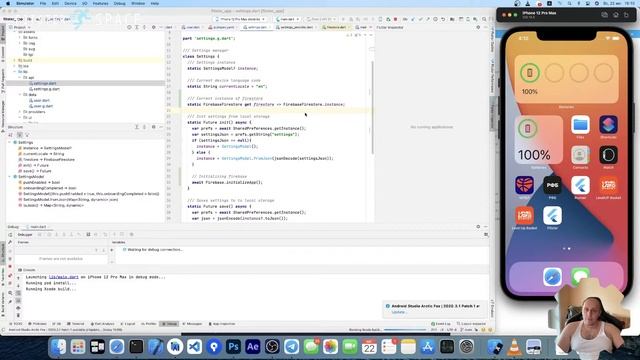Open the Project view dropdown in the project panel
Screen dimensions: 640x360
tap(20, 27)
